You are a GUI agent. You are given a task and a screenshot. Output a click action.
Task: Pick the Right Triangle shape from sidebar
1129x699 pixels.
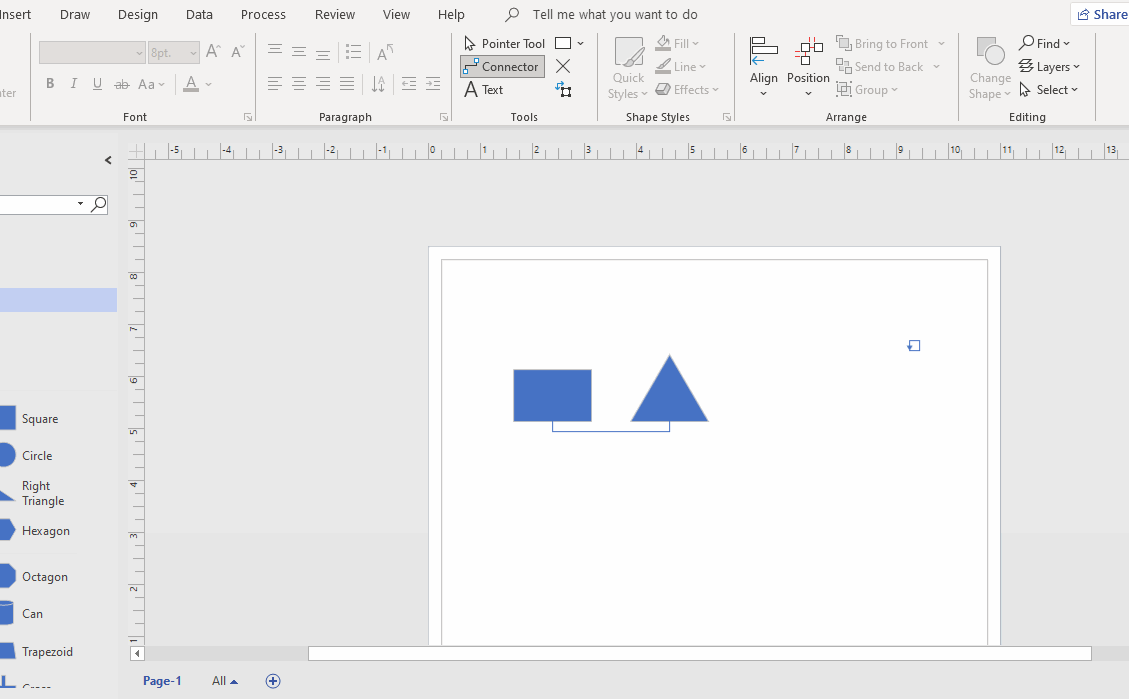pyautogui.click(x=40, y=492)
